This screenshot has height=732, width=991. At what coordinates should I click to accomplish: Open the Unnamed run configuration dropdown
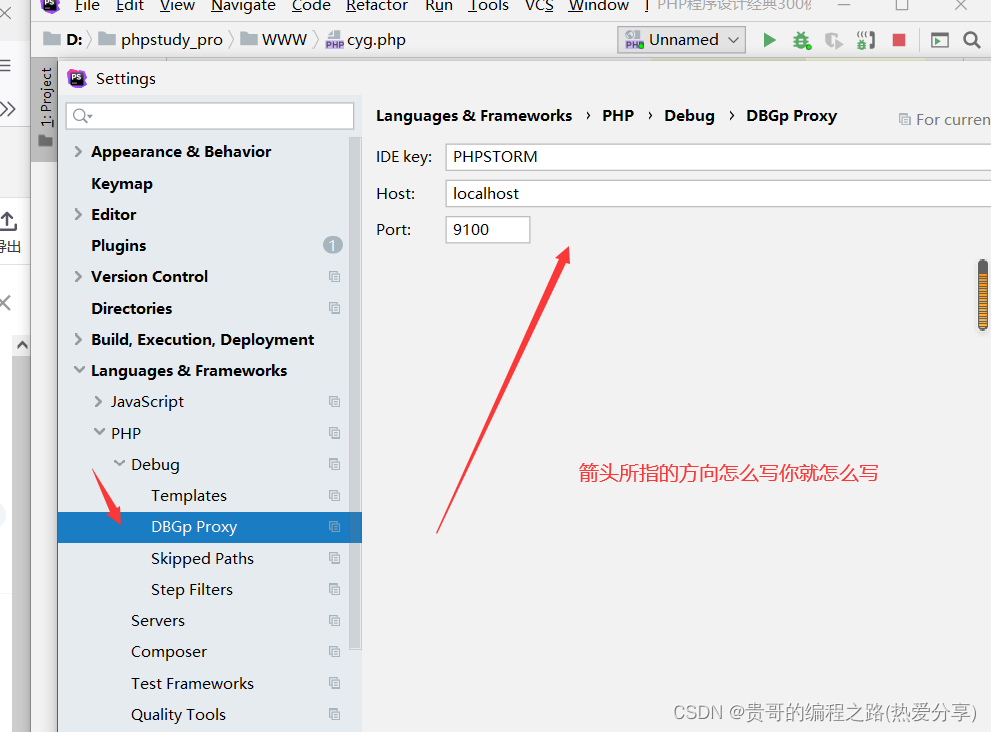[x=684, y=40]
